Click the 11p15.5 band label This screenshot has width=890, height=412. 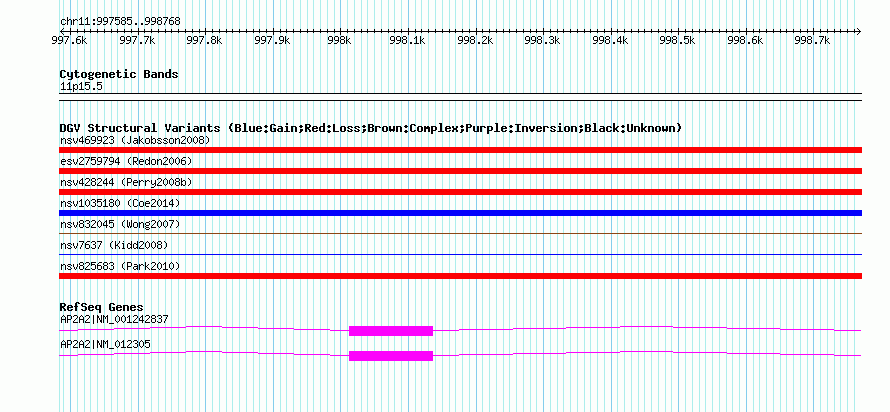point(82,87)
